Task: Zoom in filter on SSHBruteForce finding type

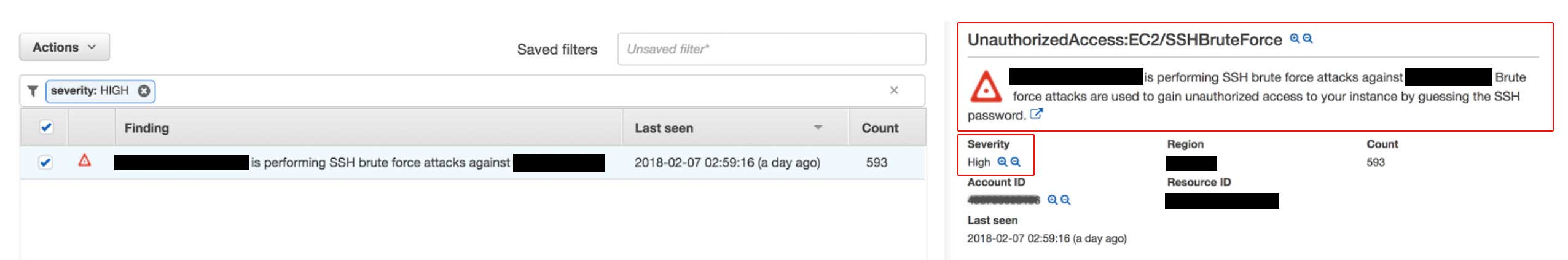Action: 1294,39
